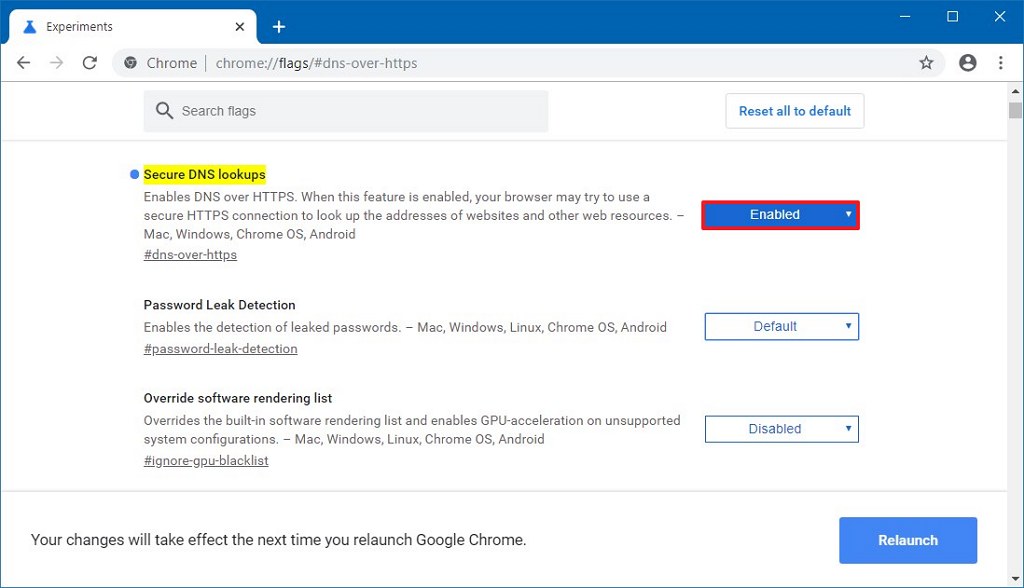Click the Chrome site info icon
The image size is (1024, 588).
[x=130, y=63]
